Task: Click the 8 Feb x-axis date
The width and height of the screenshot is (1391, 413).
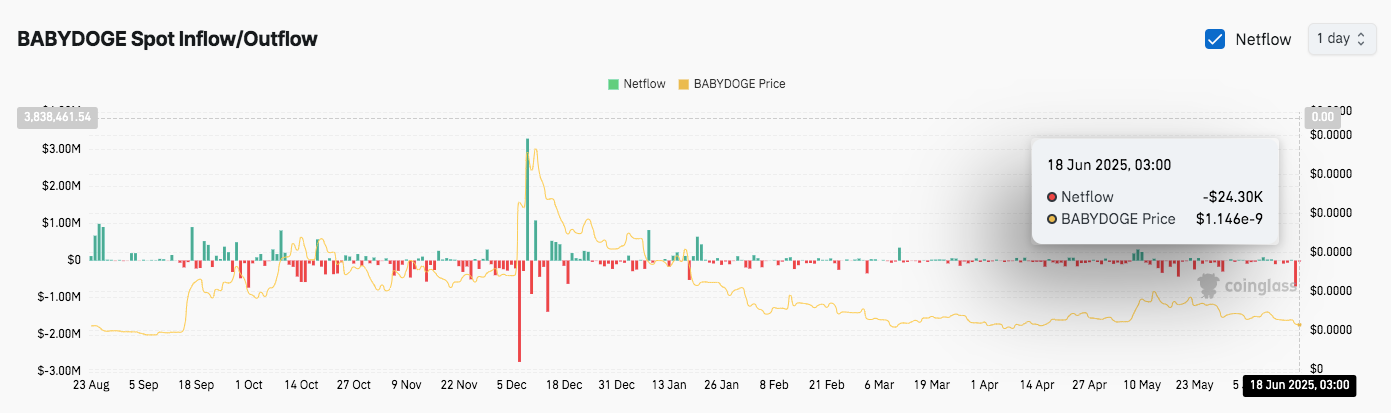Action: (x=775, y=384)
